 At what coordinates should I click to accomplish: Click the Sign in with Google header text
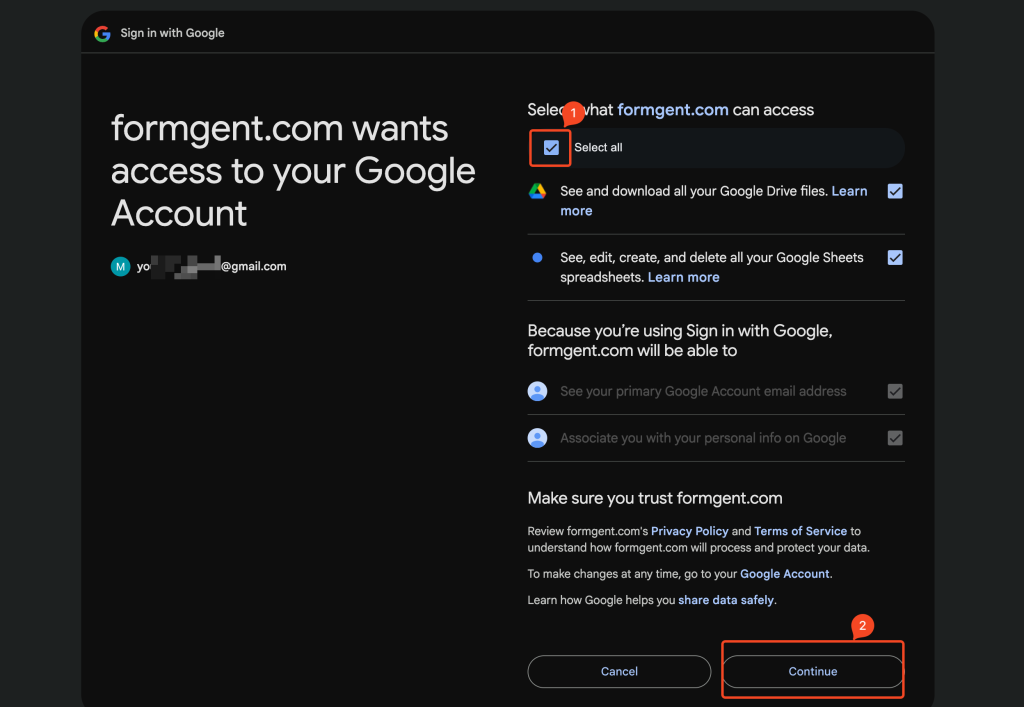(172, 33)
